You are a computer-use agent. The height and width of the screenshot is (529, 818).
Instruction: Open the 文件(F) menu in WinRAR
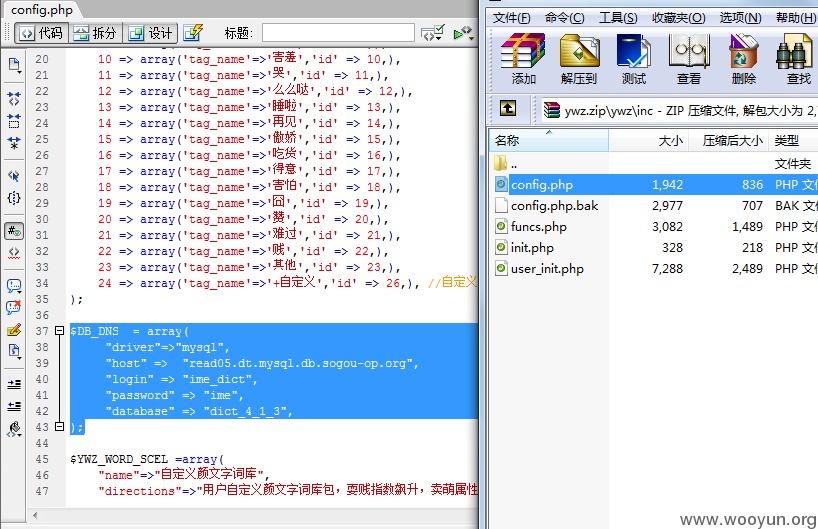click(x=511, y=18)
